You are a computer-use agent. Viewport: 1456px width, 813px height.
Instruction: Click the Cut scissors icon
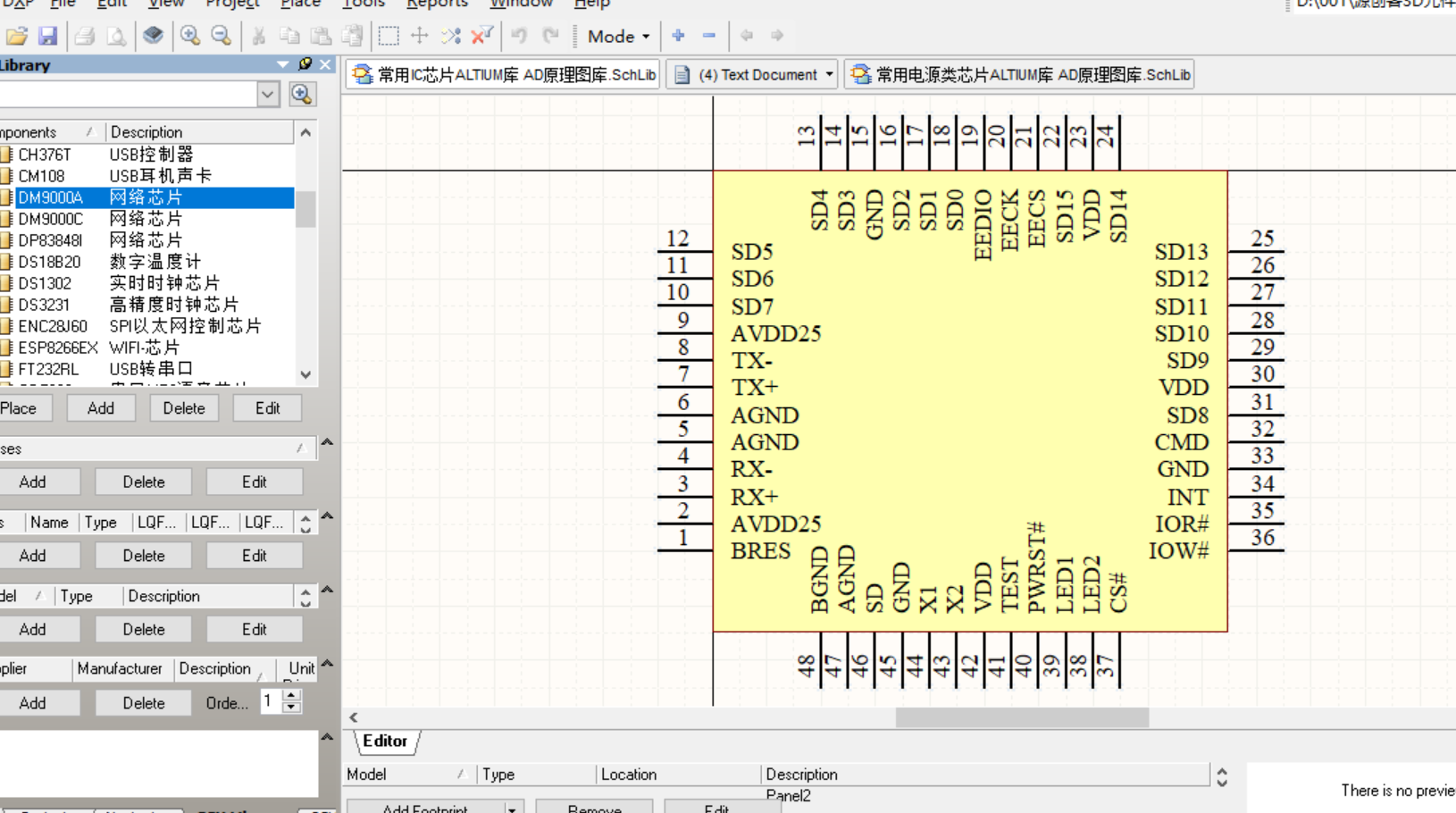[x=258, y=36]
